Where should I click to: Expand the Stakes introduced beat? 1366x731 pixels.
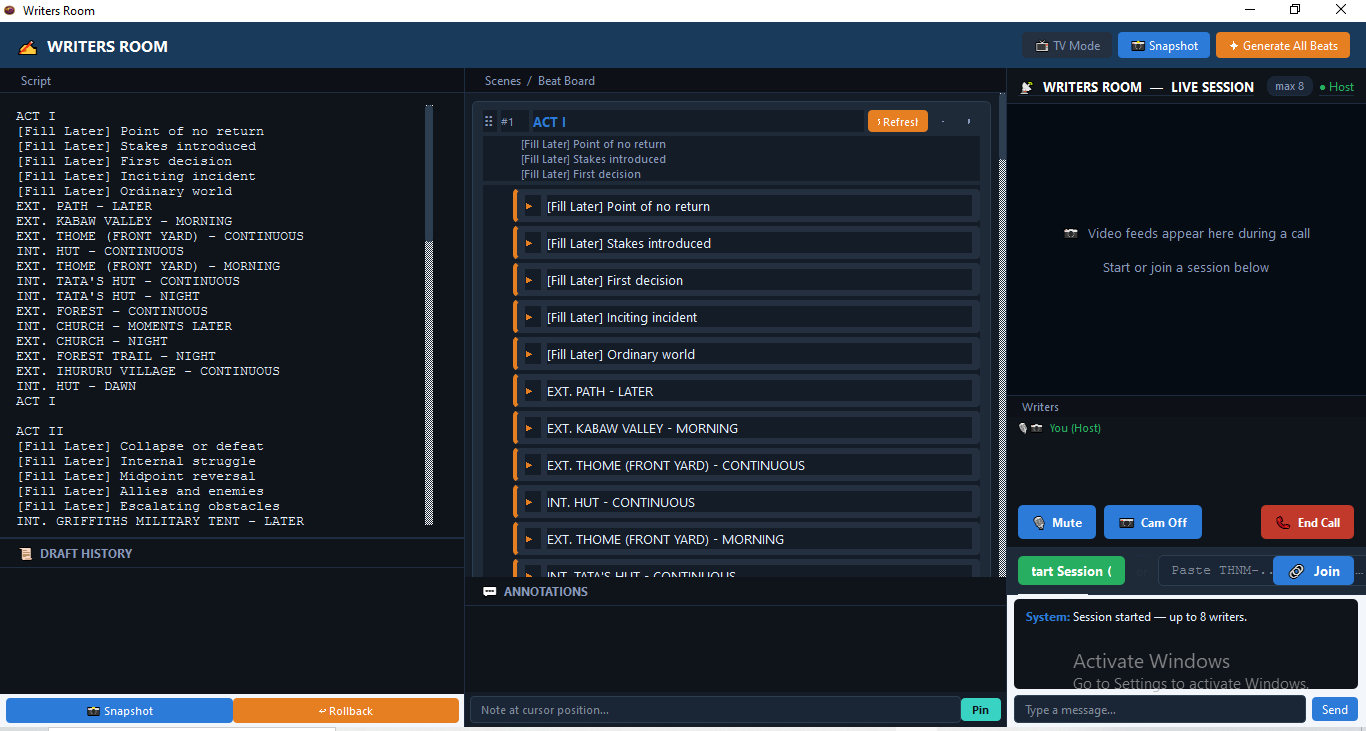click(x=529, y=243)
